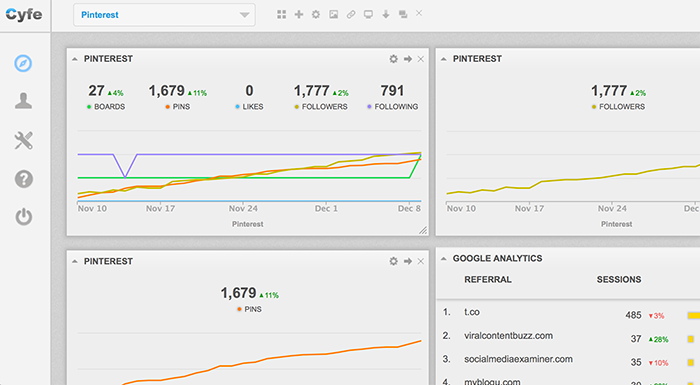Click the 37 sessions value for viralcontentbuzz
The image size is (700, 385).
636,339
